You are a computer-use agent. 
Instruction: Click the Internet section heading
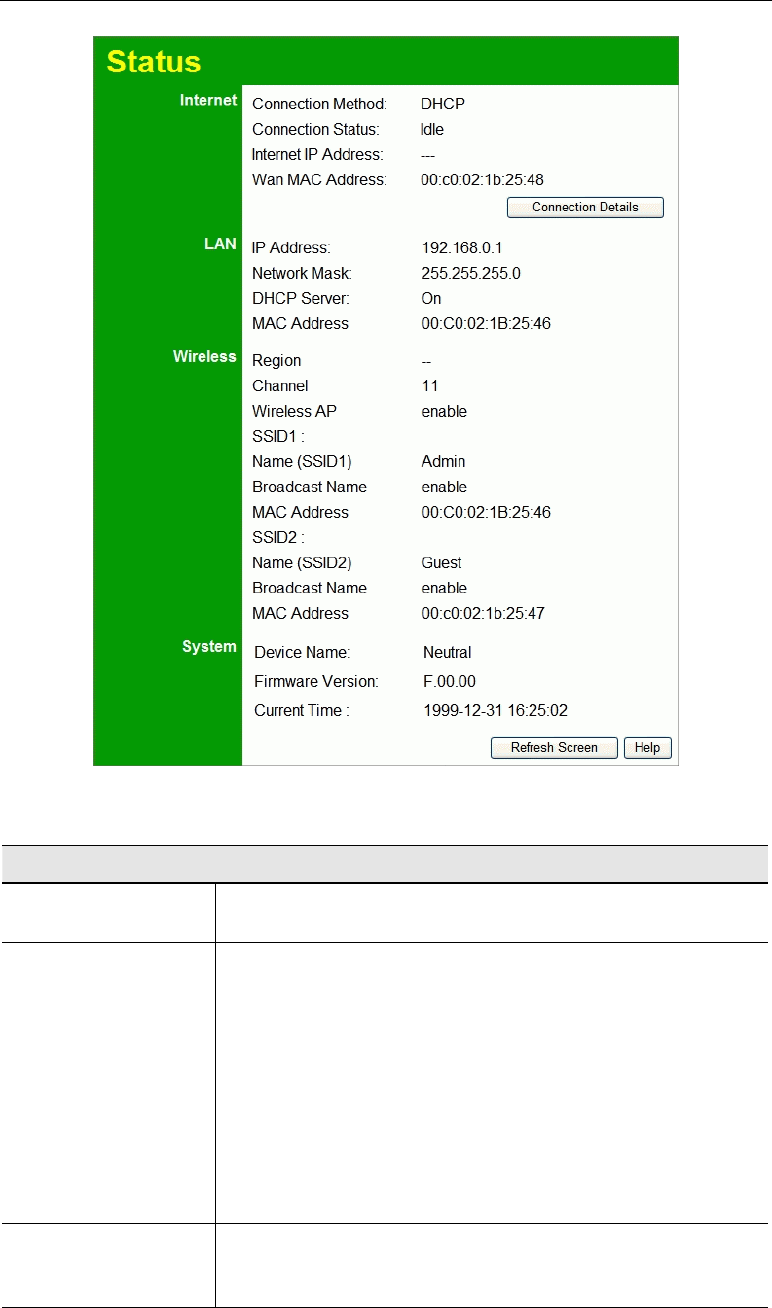pos(208,100)
